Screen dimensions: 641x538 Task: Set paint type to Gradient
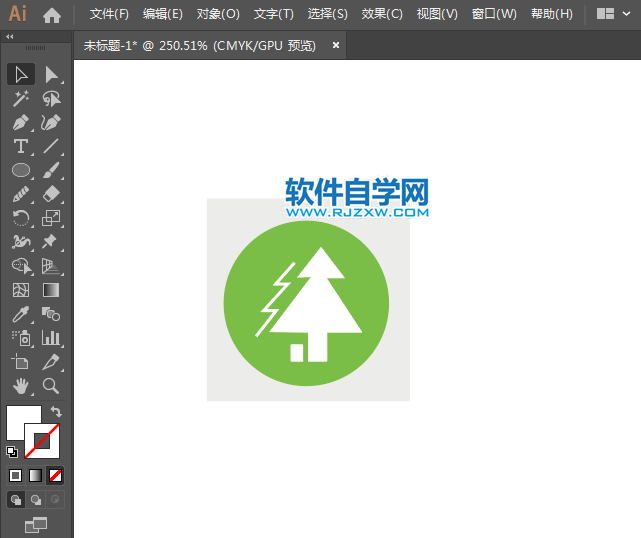pos(36,475)
